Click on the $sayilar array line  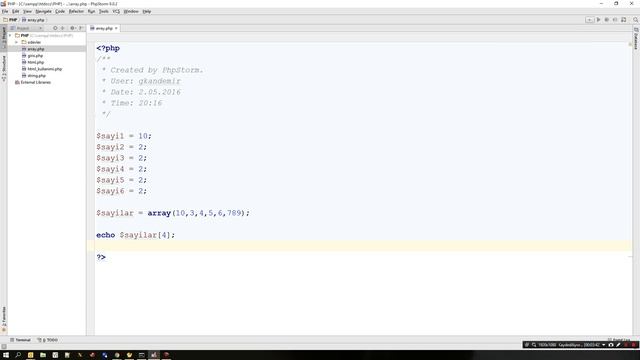click(173, 213)
